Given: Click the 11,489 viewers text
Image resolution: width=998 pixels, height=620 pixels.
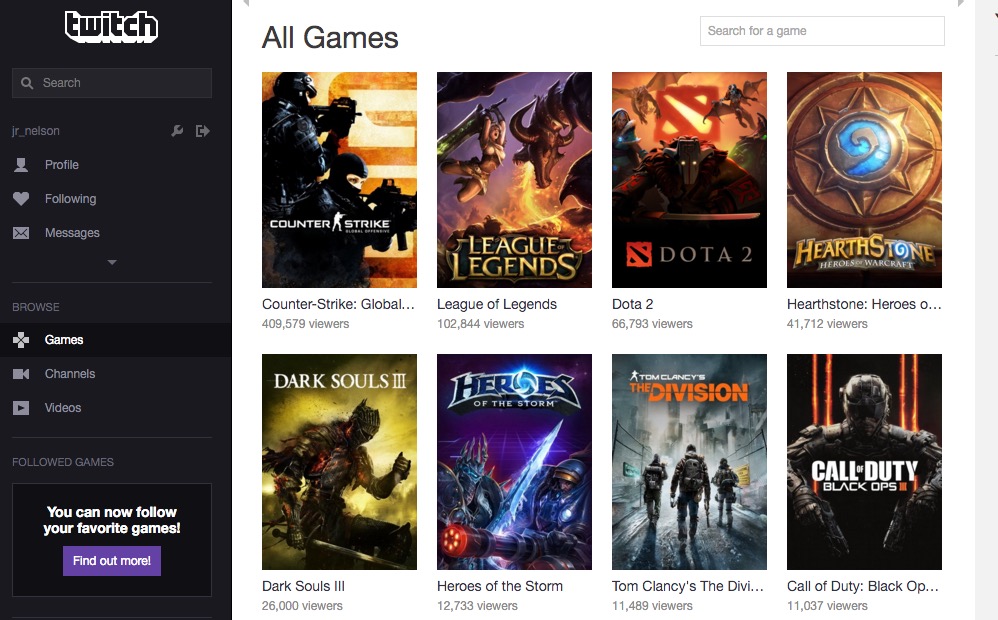Looking at the screenshot, I should point(652,606).
